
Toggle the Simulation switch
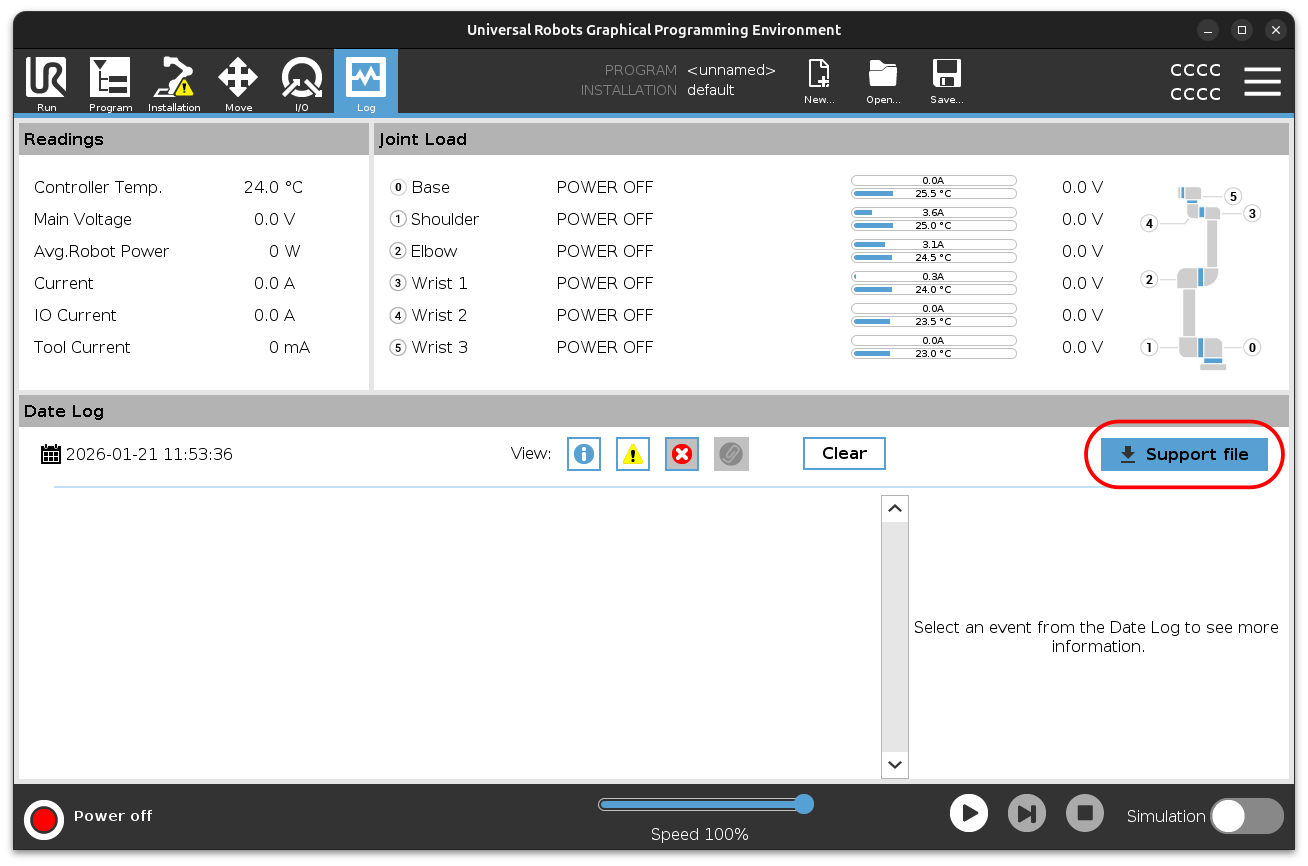(1247, 816)
